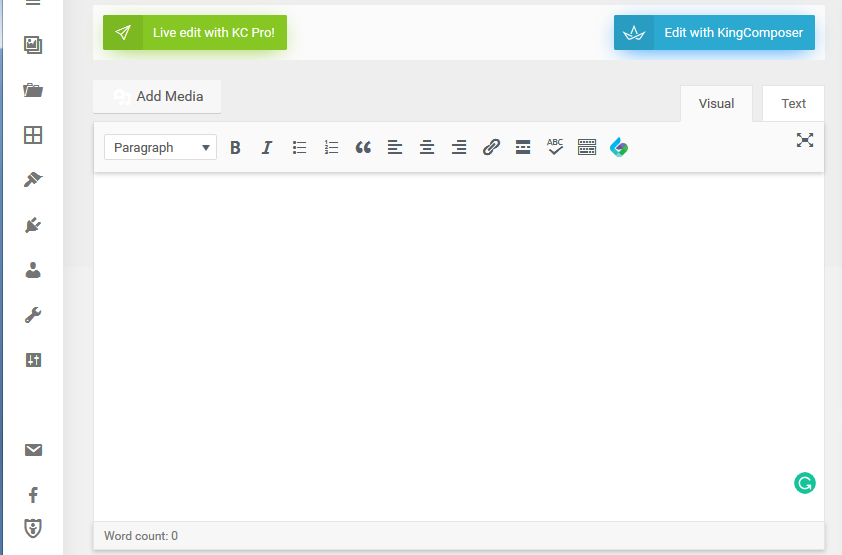This screenshot has width=842, height=555.
Task: Toggle italic formatting
Action: [x=267, y=148]
